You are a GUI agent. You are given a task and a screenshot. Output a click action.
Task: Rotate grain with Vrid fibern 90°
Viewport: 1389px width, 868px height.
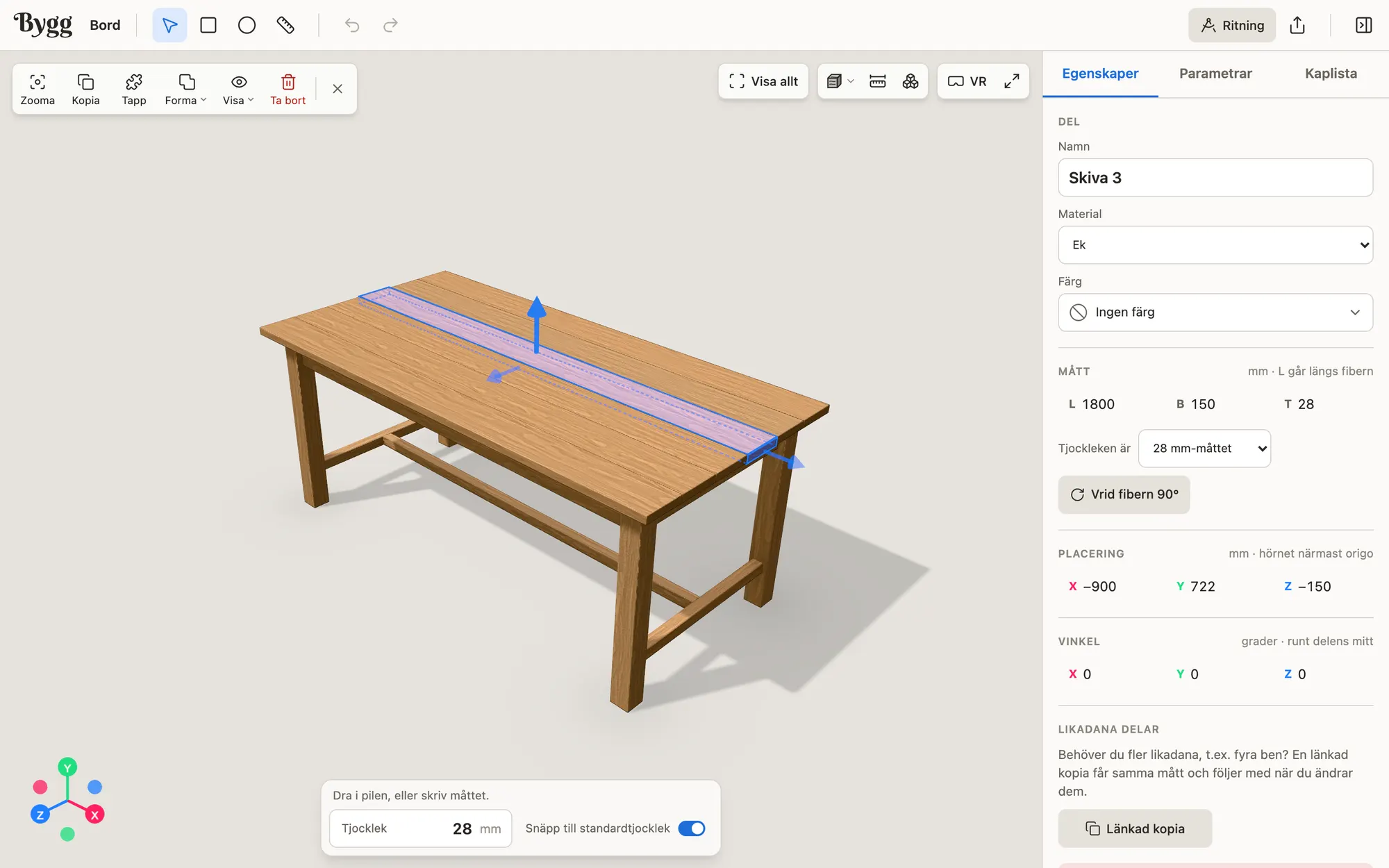point(1124,494)
